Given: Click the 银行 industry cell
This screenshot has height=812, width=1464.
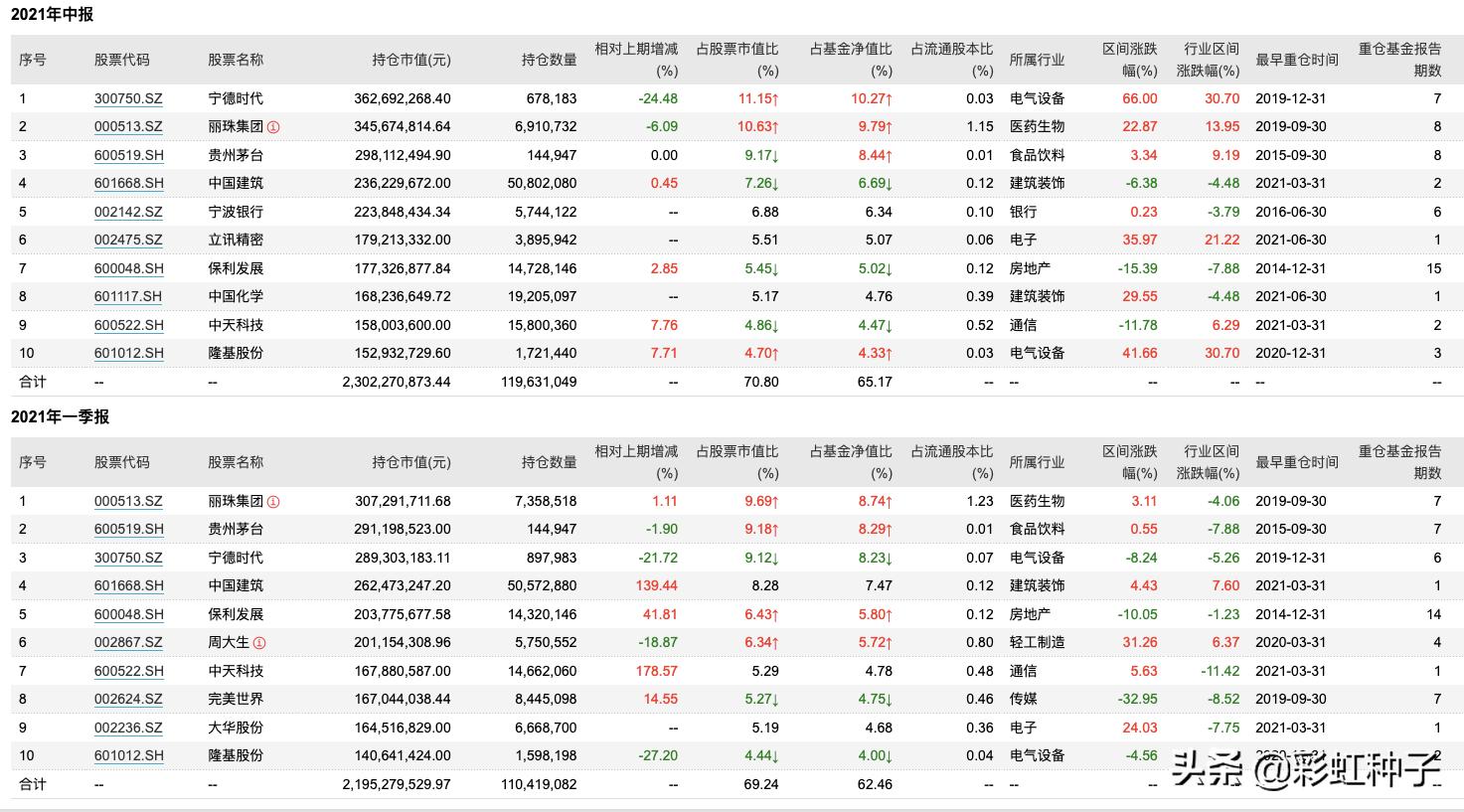Looking at the screenshot, I should (x=1023, y=212).
